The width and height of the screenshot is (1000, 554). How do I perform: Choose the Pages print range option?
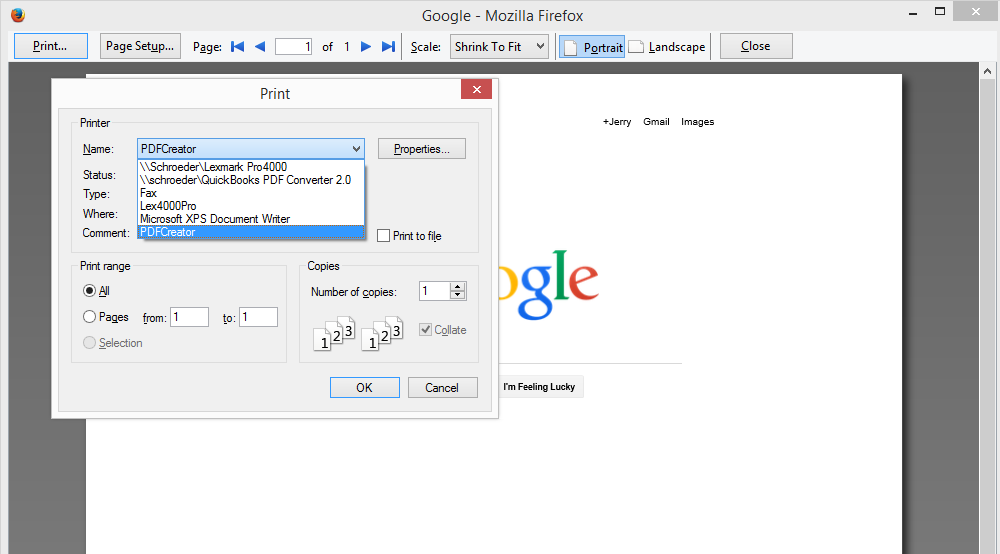[89, 317]
